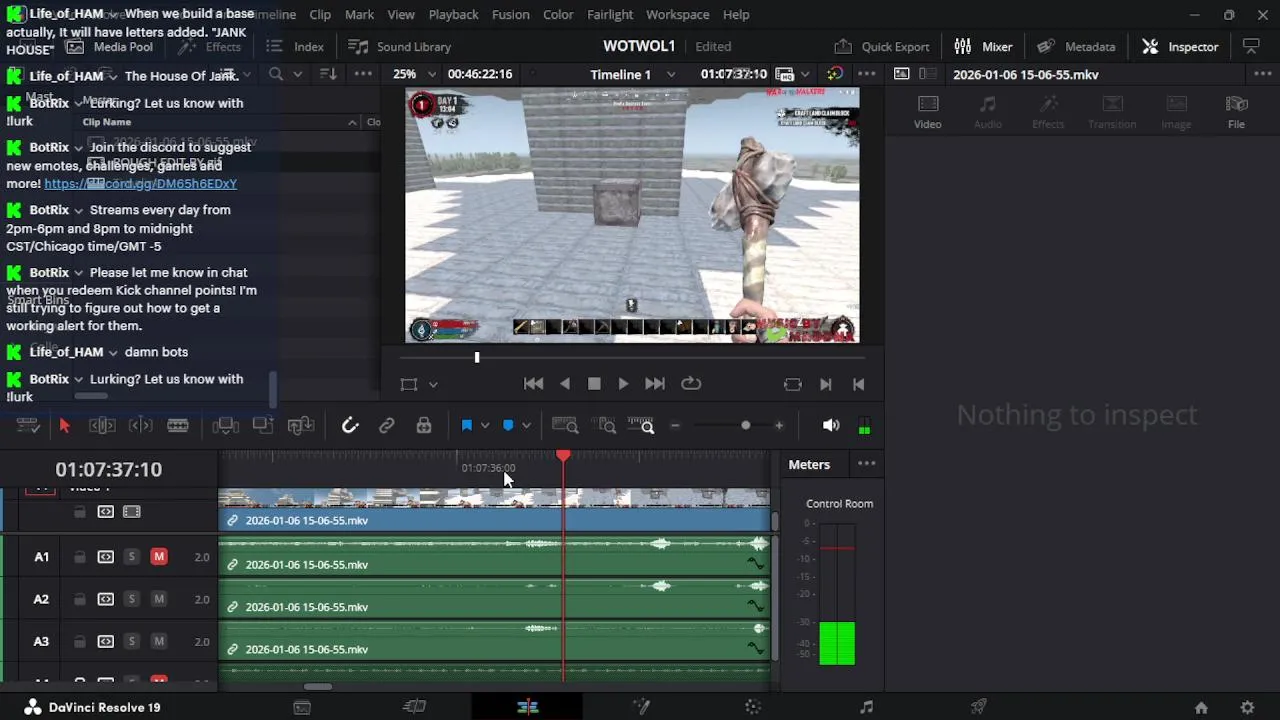Select the trim edit mode tool
The width and height of the screenshot is (1280, 720).
pyautogui.click(x=102, y=426)
